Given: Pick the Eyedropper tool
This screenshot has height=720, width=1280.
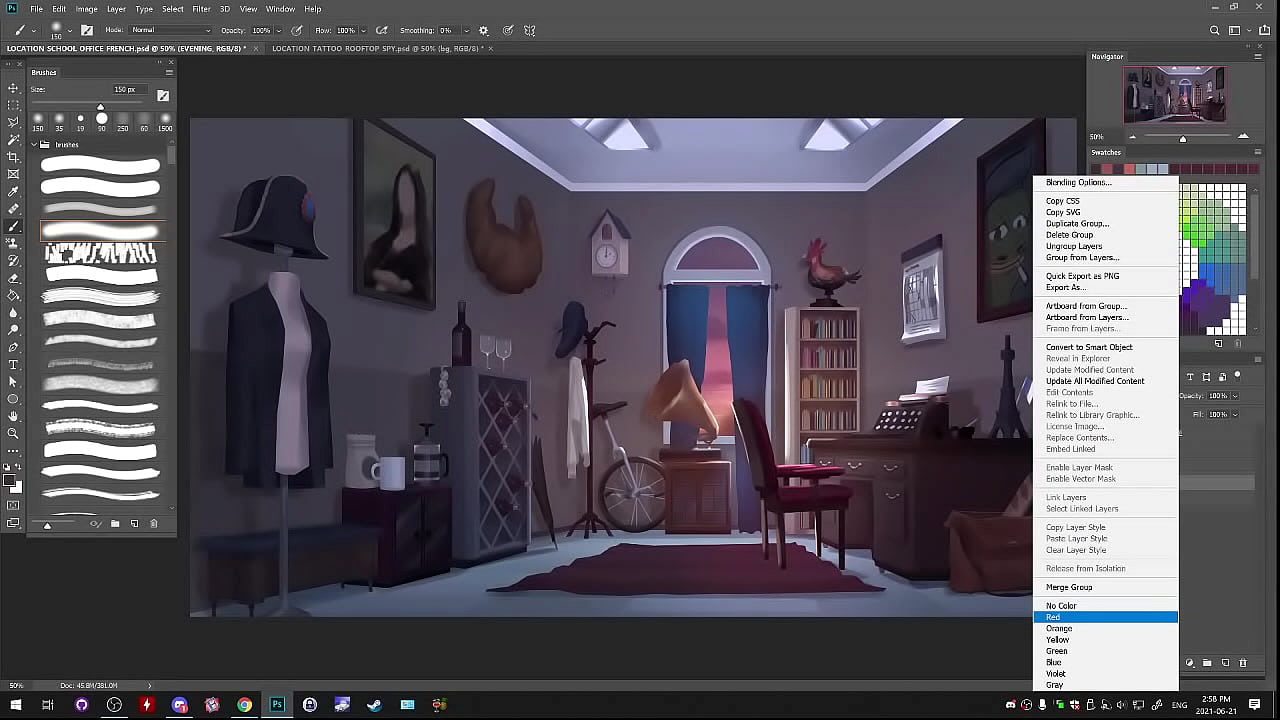Looking at the screenshot, I should click(x=13, y=191).
